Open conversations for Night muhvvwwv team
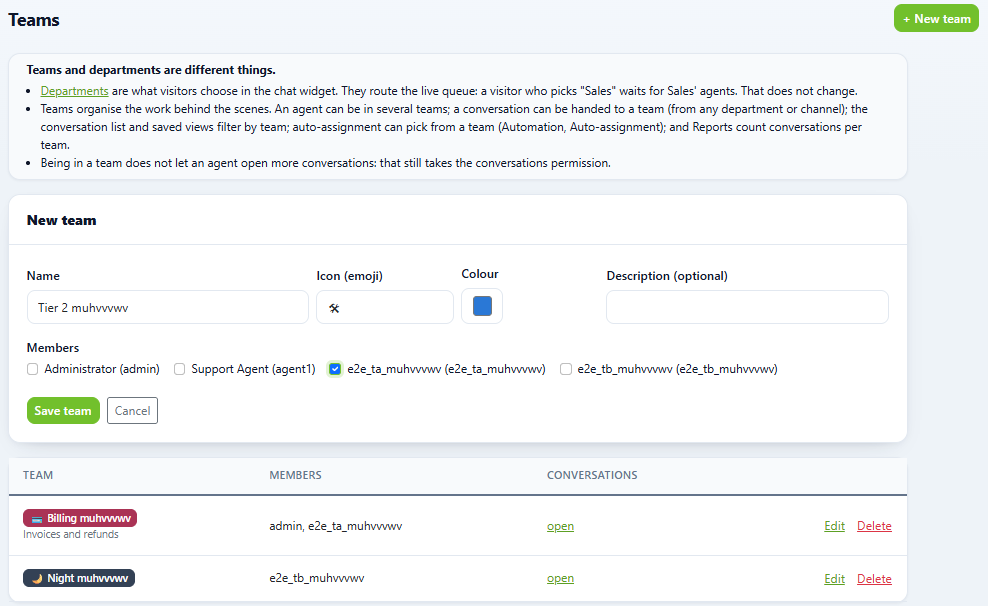988x606 pixels. [560, 578]
